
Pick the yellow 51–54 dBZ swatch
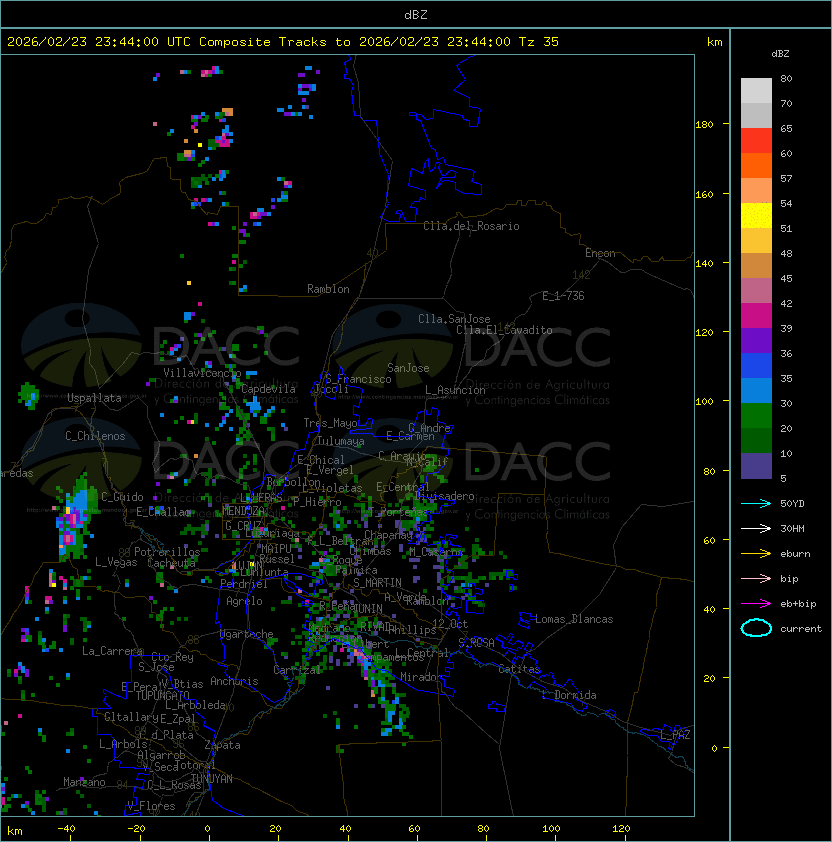(x=756, y=216)
